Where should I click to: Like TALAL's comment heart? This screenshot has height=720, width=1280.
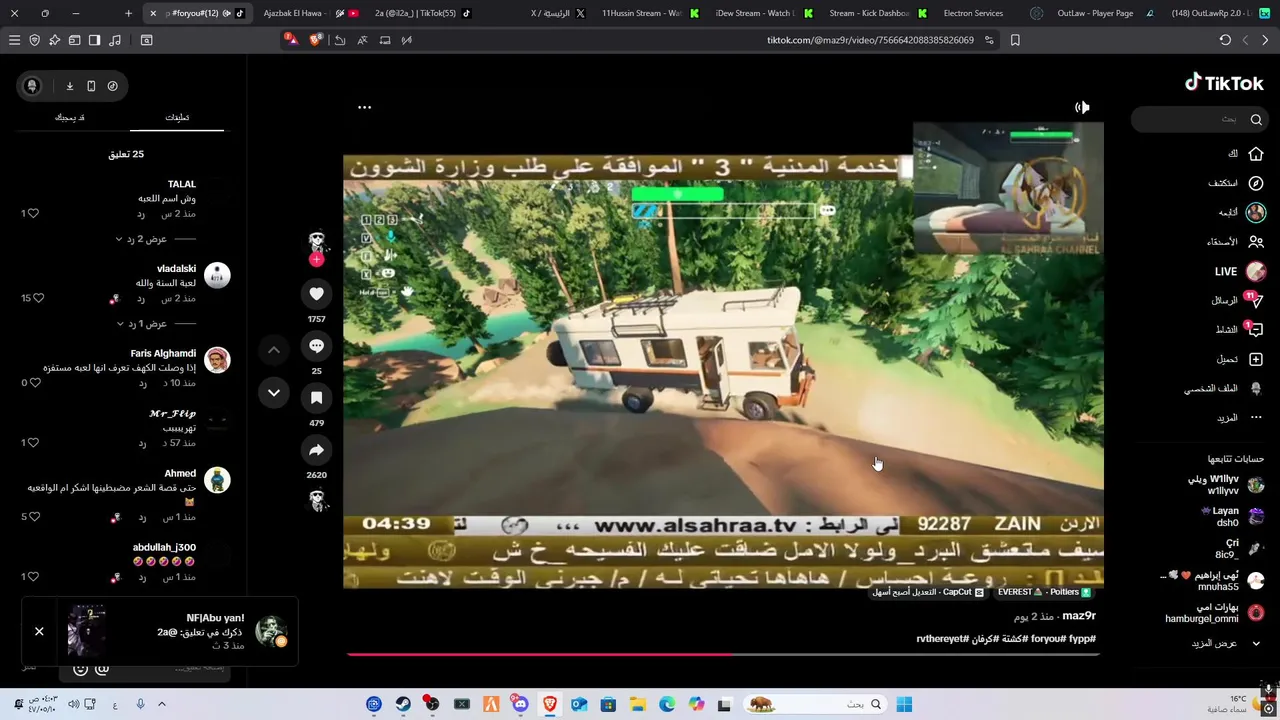(33, 213)
